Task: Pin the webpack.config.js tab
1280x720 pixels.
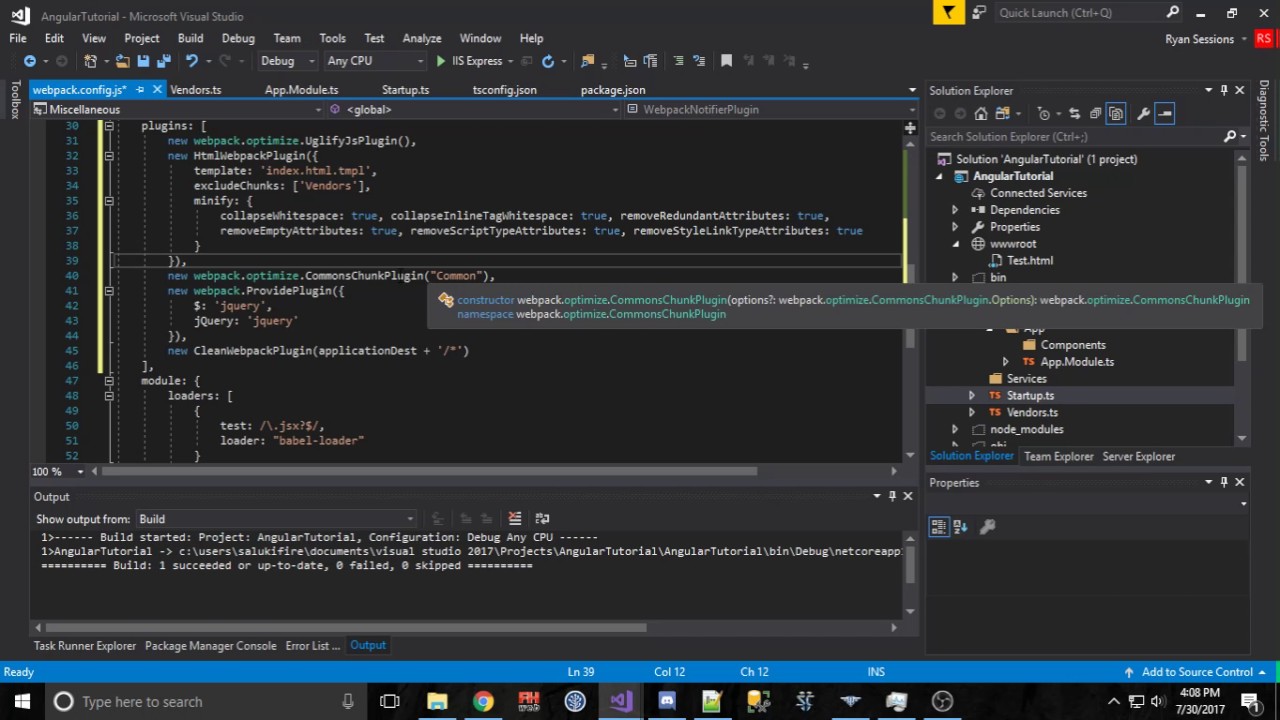Action: click(x=141, y=90)
